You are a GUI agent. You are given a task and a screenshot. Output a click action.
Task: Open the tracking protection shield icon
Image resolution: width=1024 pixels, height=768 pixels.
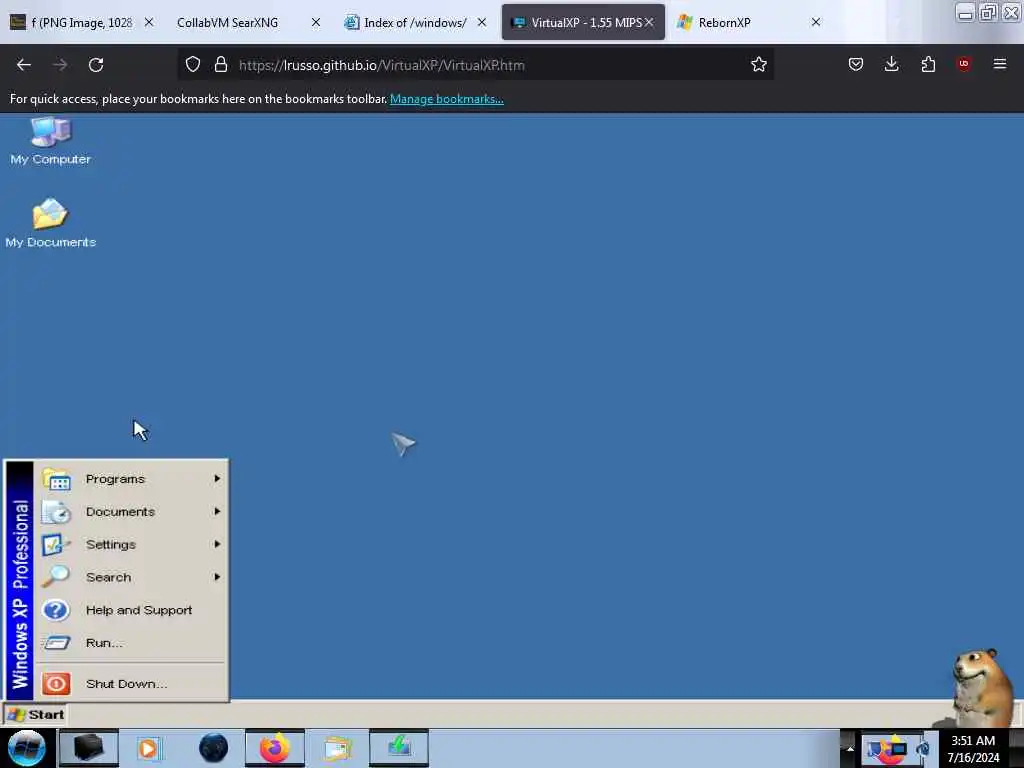click(193, 65)
